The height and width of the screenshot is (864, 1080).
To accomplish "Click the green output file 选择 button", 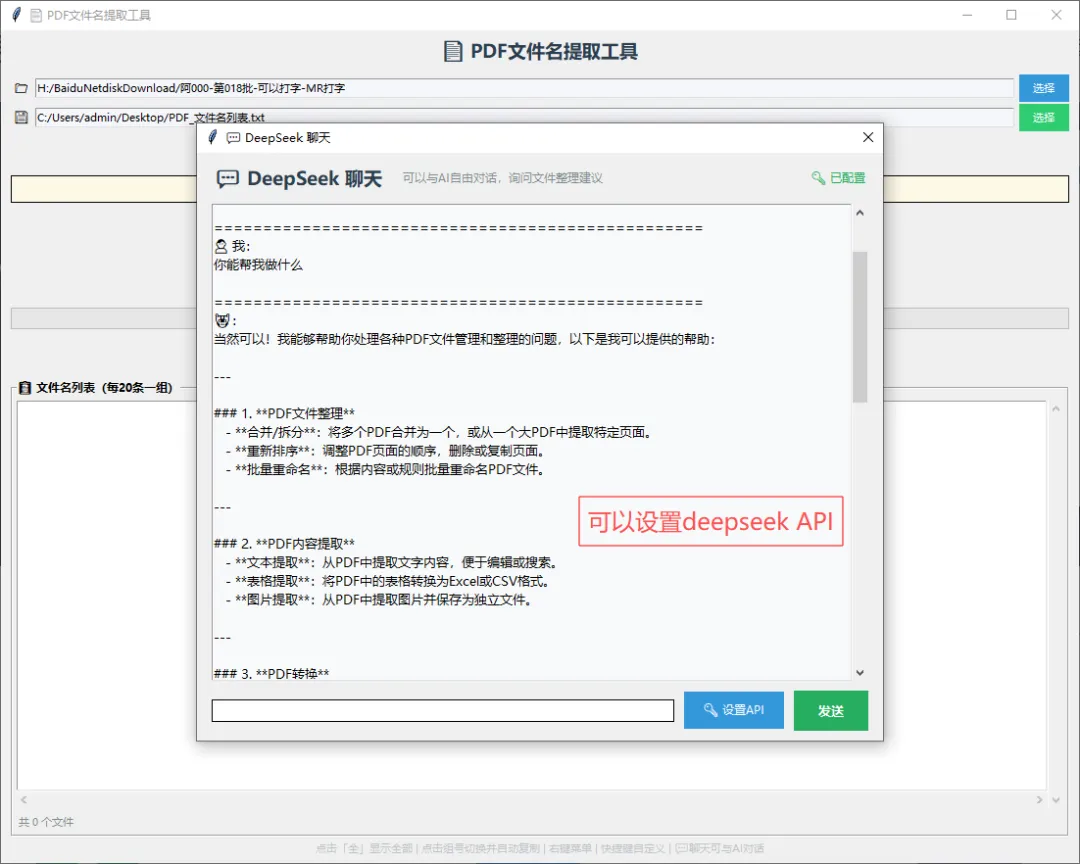I will (1043, 117).
